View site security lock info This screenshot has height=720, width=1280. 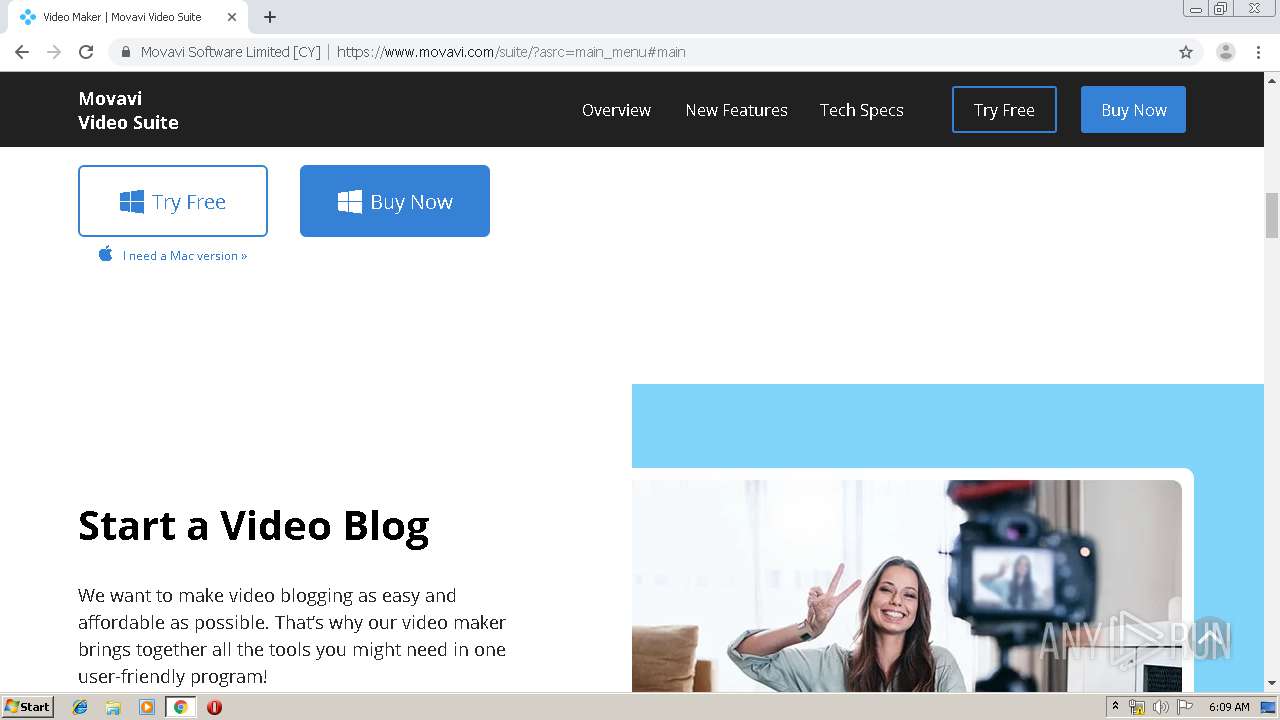click(126, 52)
